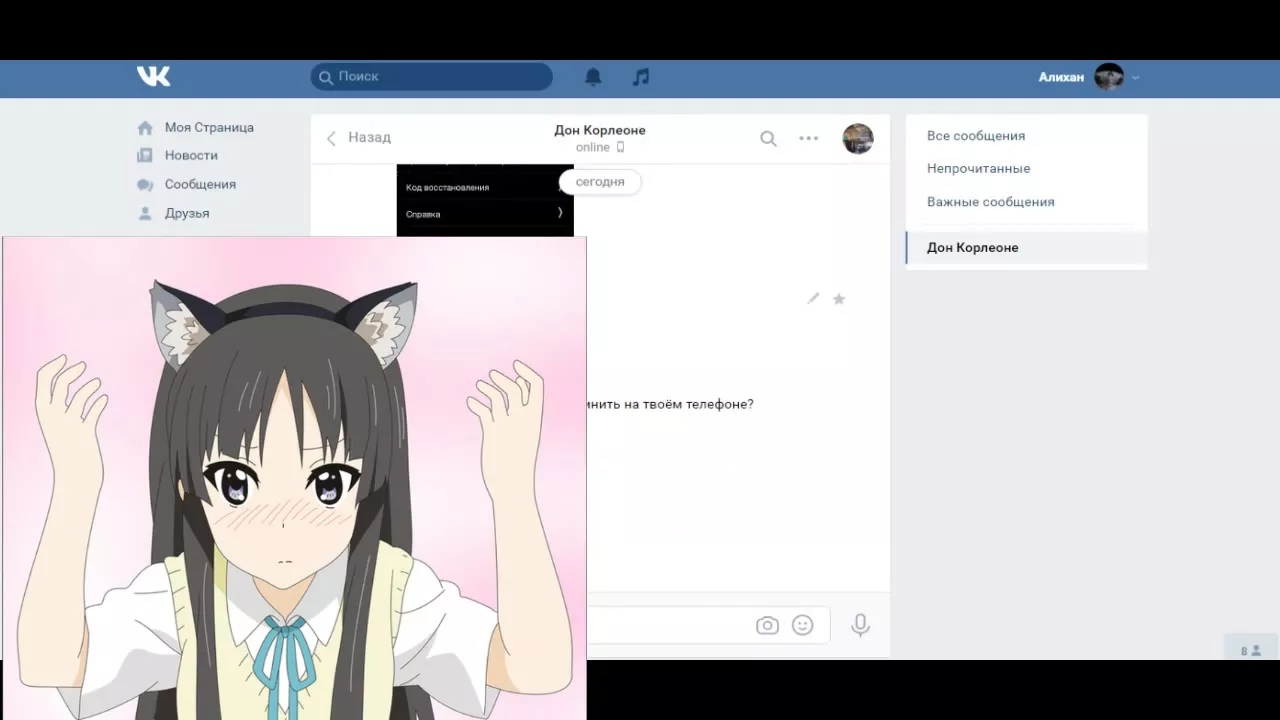Viewport: 1280px width, 720px height.
Task: Click the сегодня date label
Action: (600, 182)
